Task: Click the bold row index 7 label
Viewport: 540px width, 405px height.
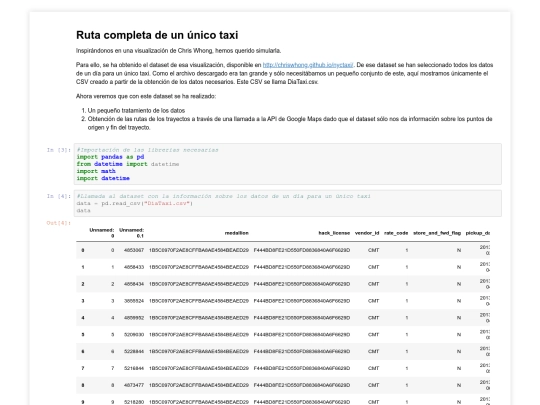Action: (83, 368)
